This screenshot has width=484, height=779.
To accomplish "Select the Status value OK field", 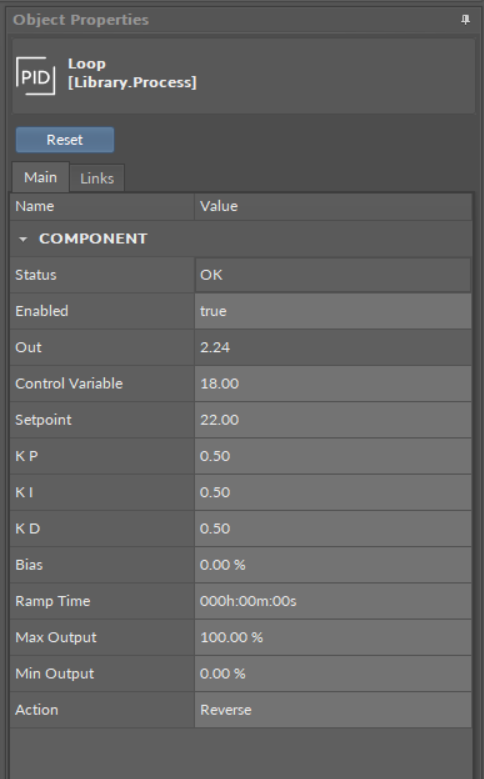I will tap(333, 275).
